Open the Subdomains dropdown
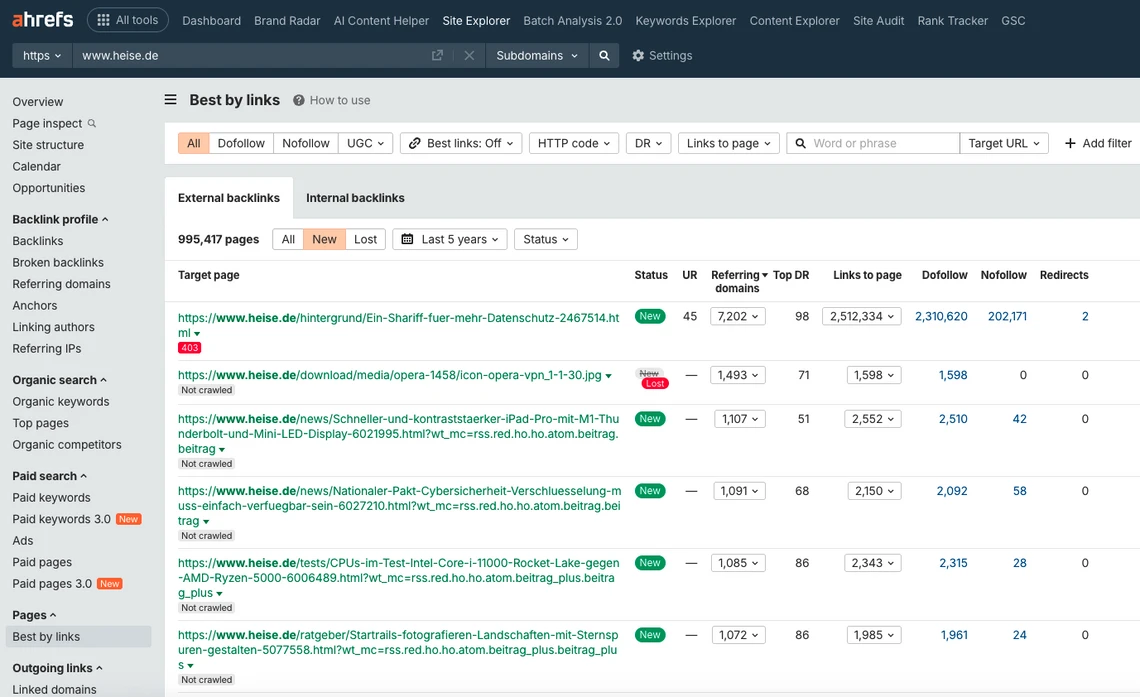The height and width of the screenshot is (697, 1140). (537, 56)
